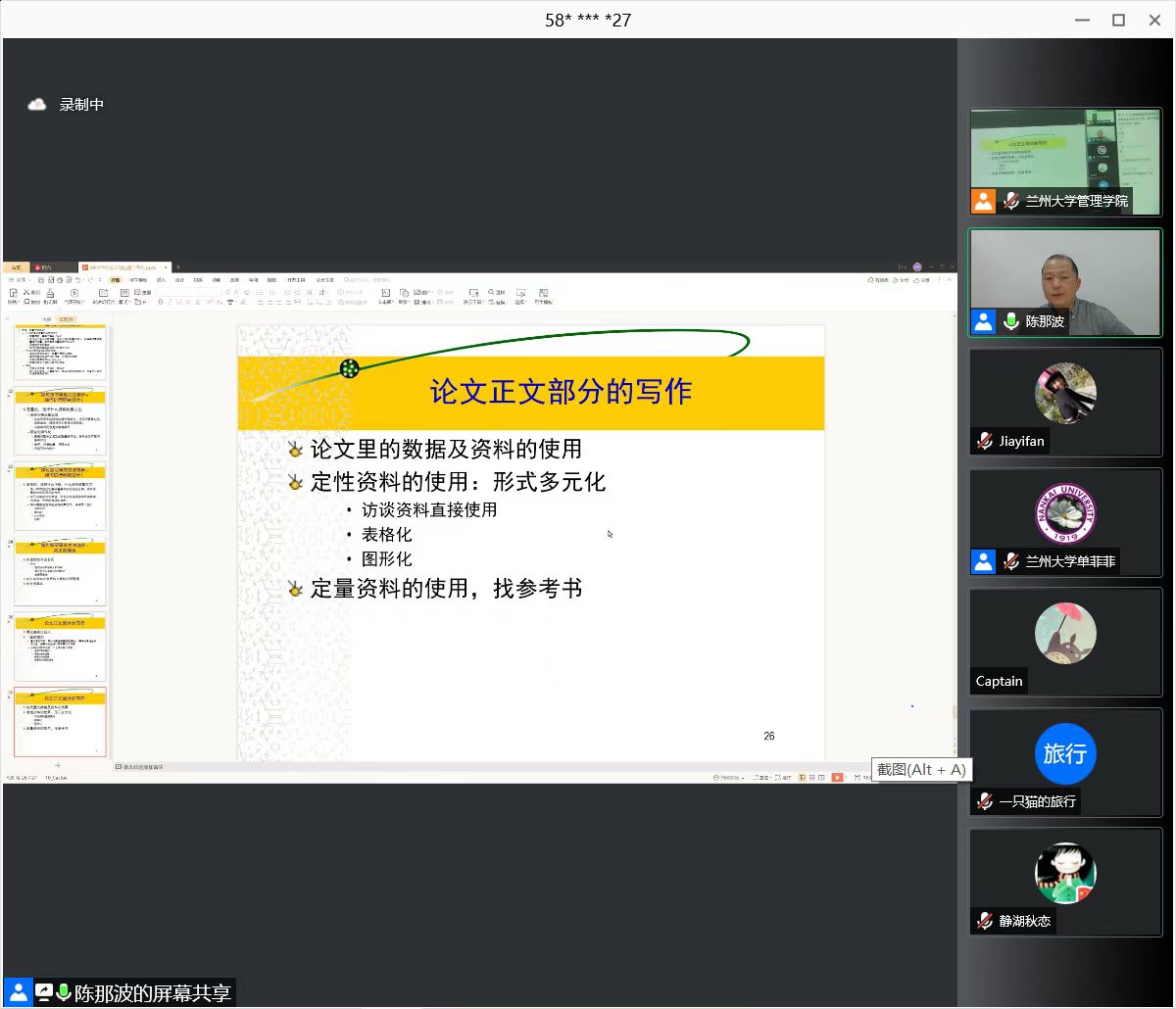Click the 截图(Alt + A) screenshot button
This screenshot has width=1176, height=1009.
[921, 770]
